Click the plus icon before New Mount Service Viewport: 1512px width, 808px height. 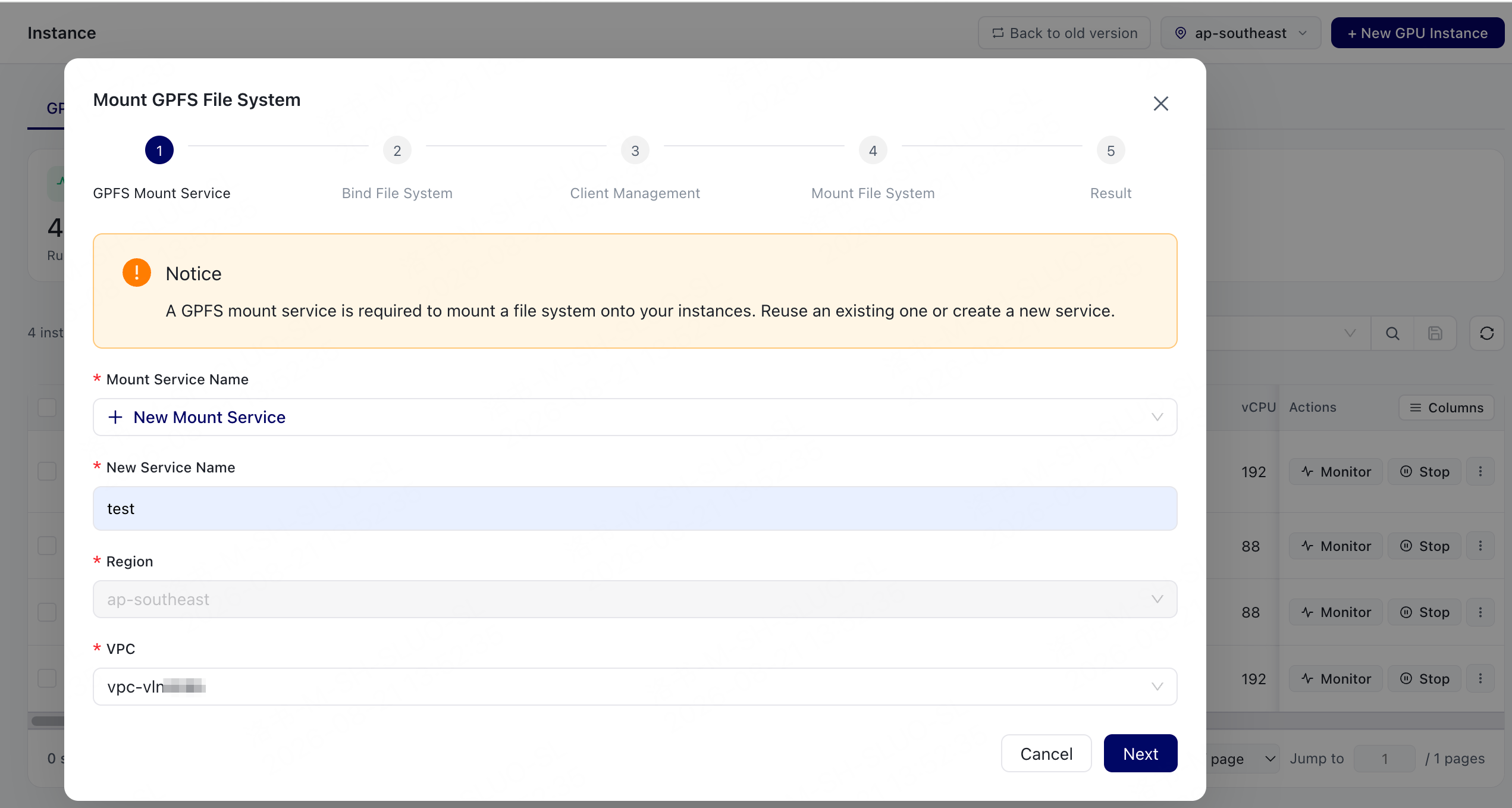click(x=115, y=417)
